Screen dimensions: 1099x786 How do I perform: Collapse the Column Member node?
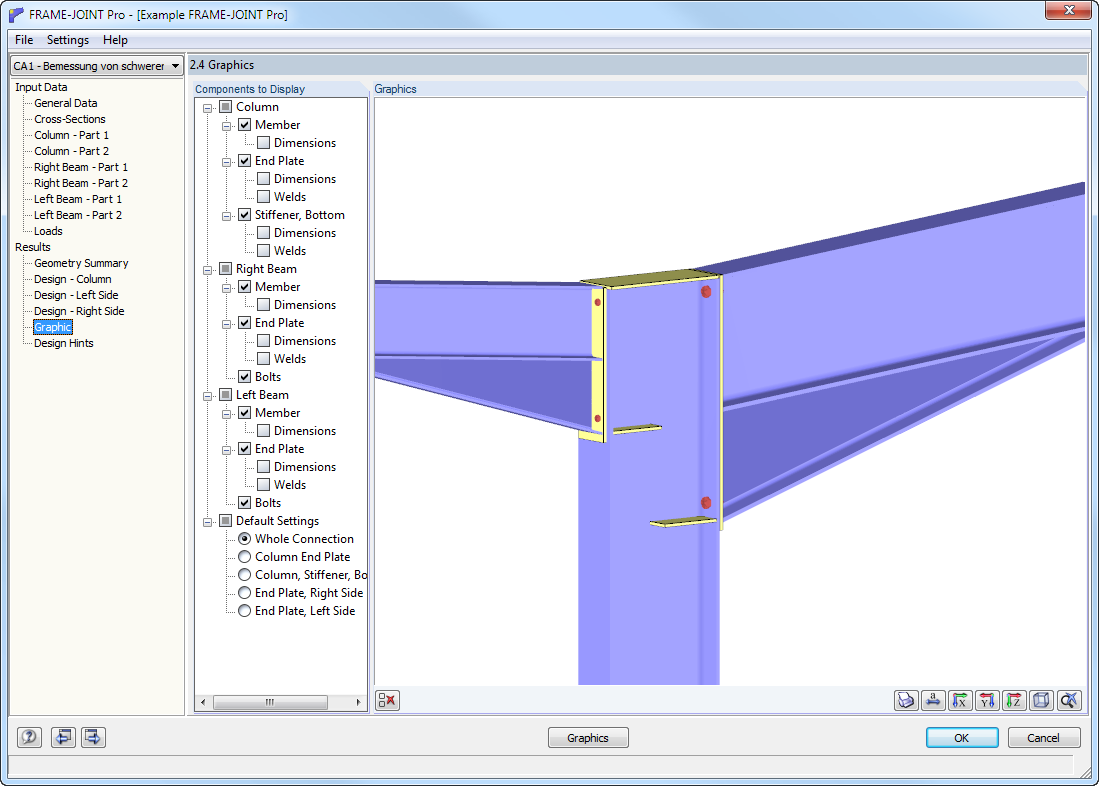click(x=226, y=126)
